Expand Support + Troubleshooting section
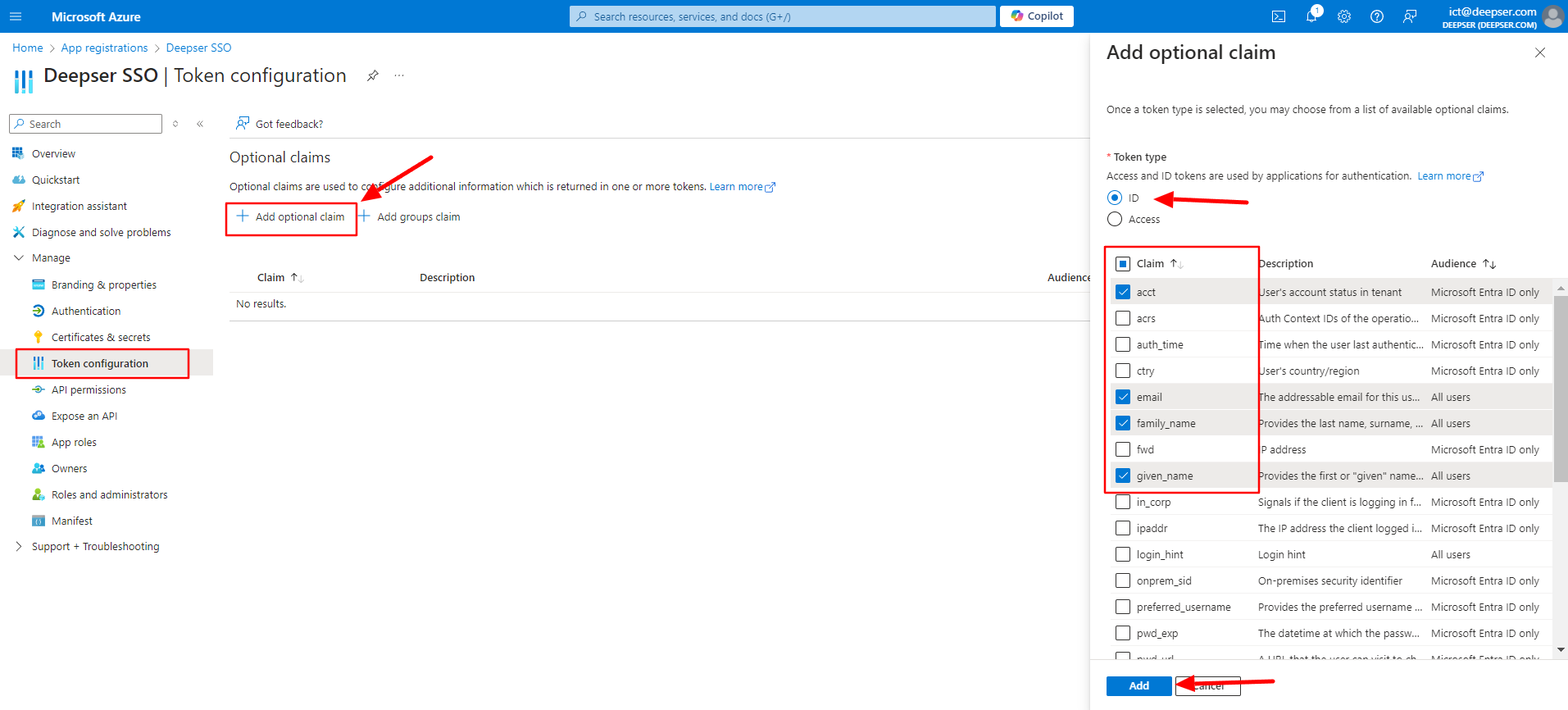This screenshot has width=1568, height=710. pos(19,546)
